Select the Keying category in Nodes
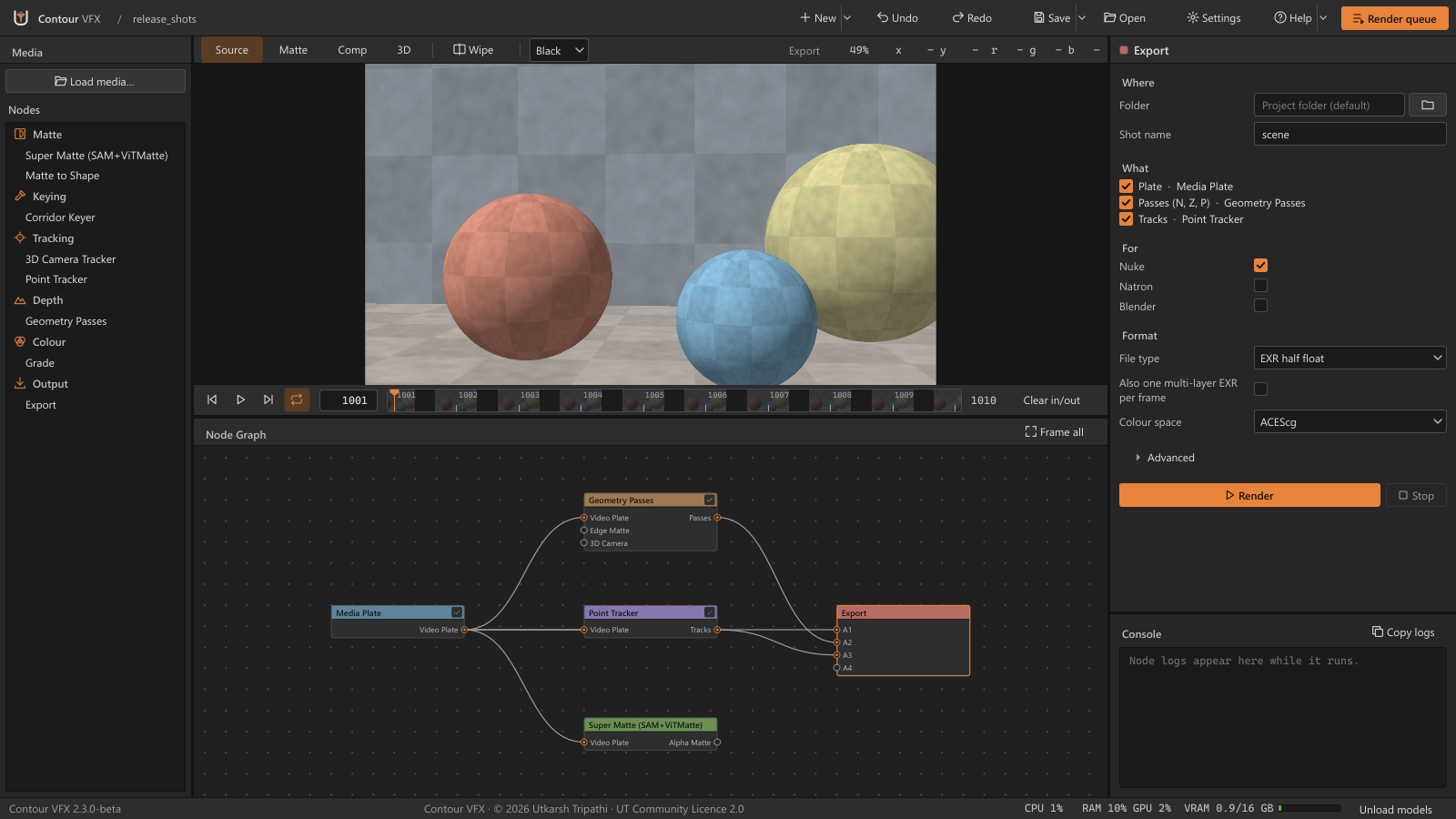This screenshot has width=1456, height=819. tap(96, 197)
